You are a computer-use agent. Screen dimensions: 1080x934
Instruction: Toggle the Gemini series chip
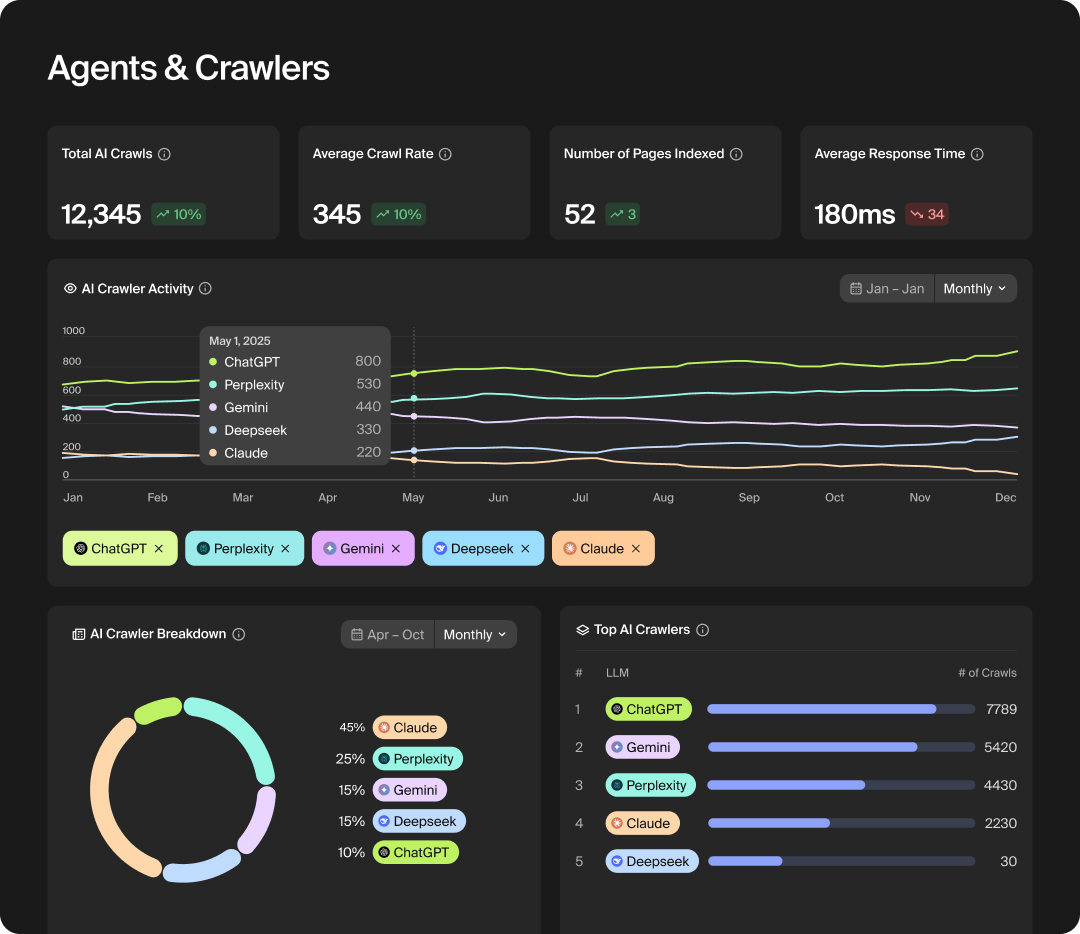point(363,549)
